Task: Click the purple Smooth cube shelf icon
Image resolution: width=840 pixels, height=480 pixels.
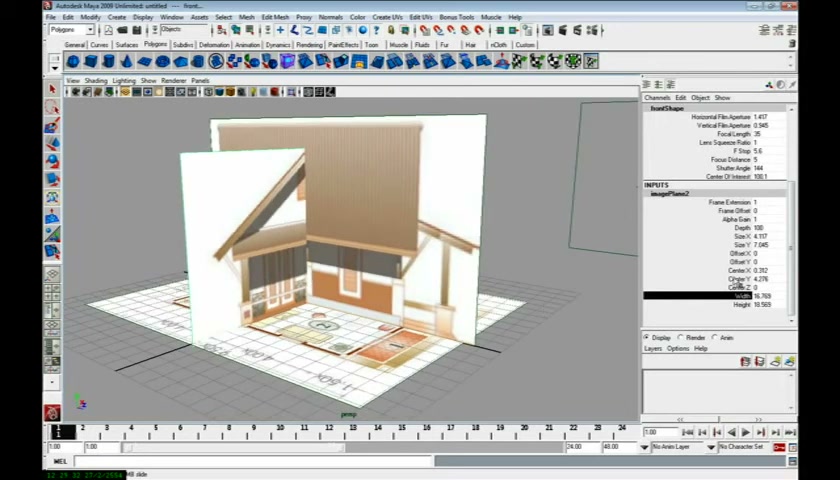Action: [288, 62]
